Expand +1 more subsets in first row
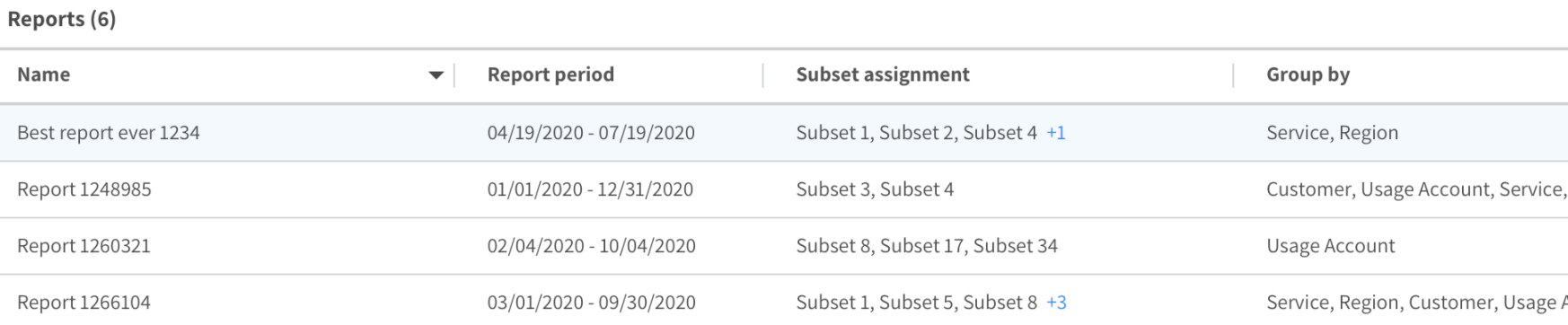 pos(1056,133)
